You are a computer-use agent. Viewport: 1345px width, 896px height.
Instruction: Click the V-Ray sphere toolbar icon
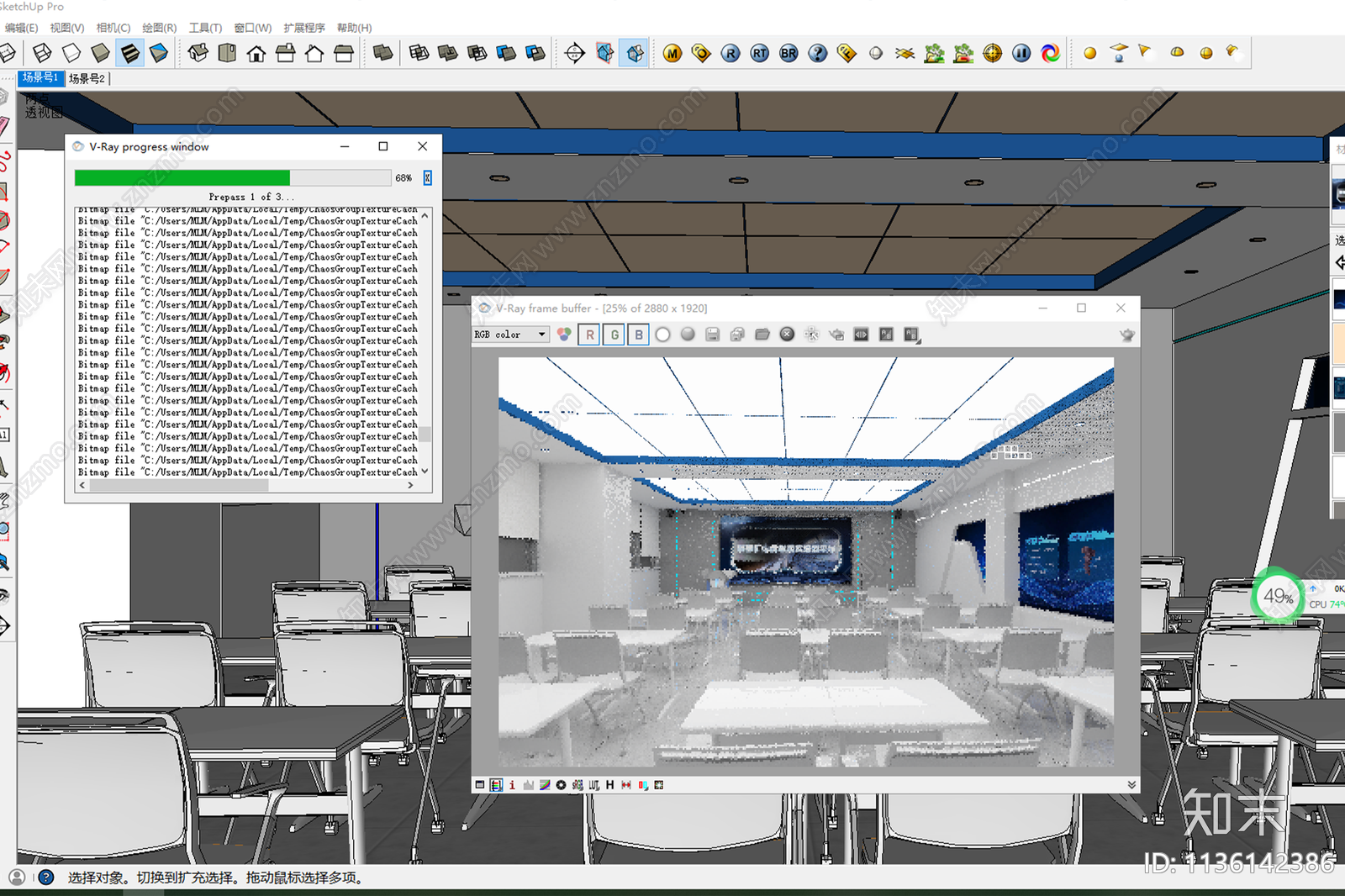click(876, 53)
